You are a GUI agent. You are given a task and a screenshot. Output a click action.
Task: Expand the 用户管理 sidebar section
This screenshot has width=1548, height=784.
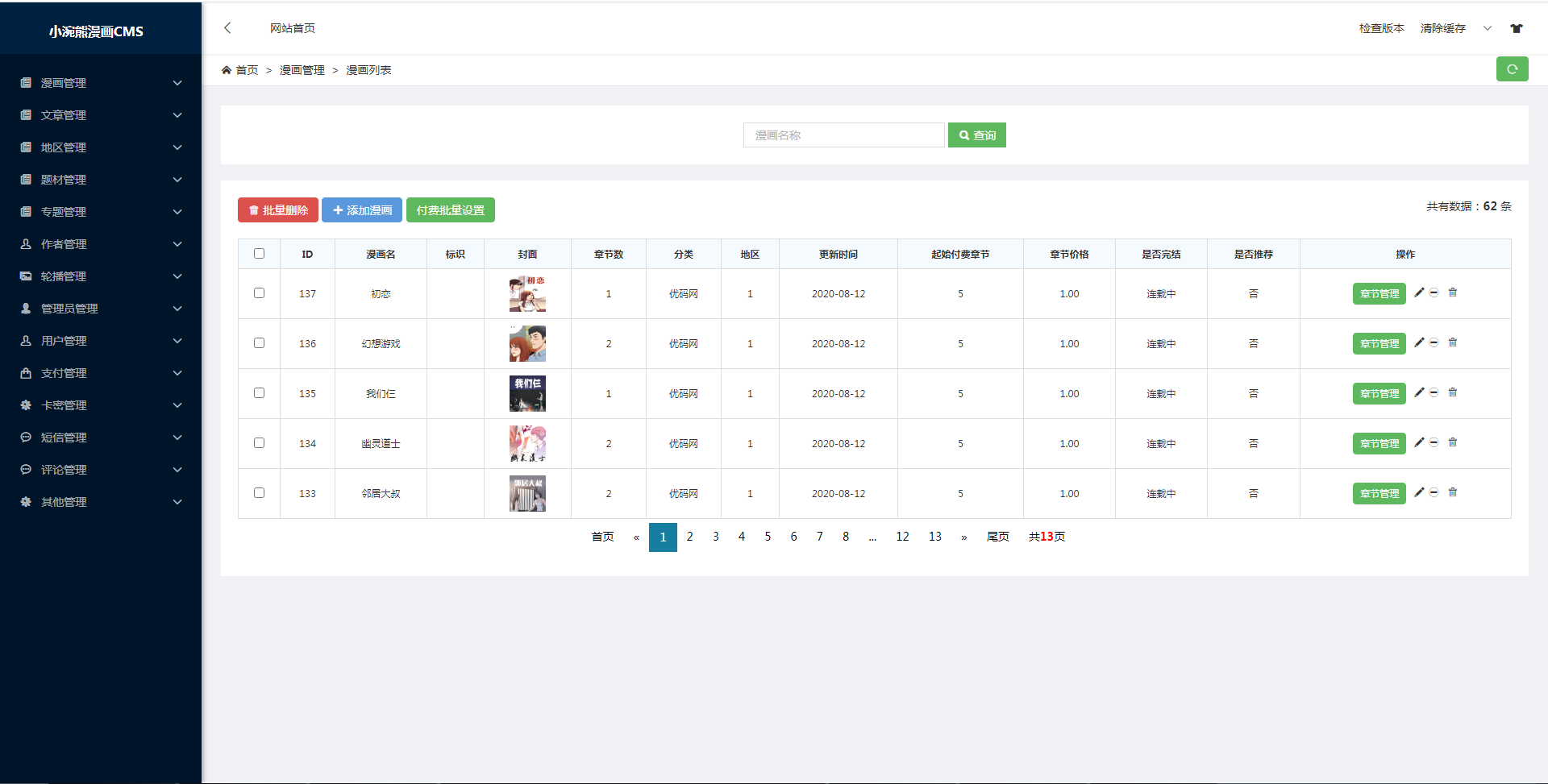click(101, 341)
